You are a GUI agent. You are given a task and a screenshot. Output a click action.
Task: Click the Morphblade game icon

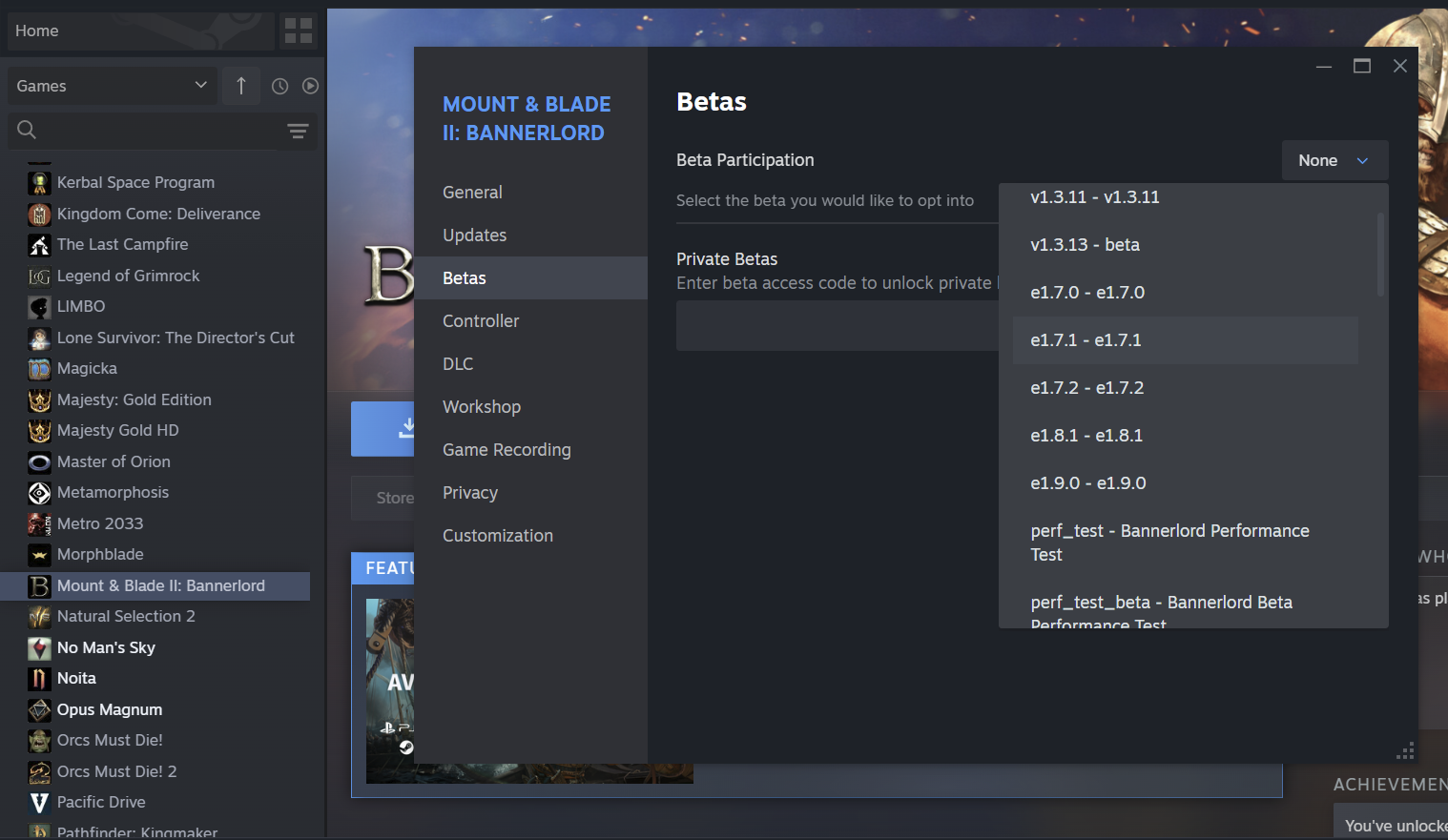pos(39,555)
